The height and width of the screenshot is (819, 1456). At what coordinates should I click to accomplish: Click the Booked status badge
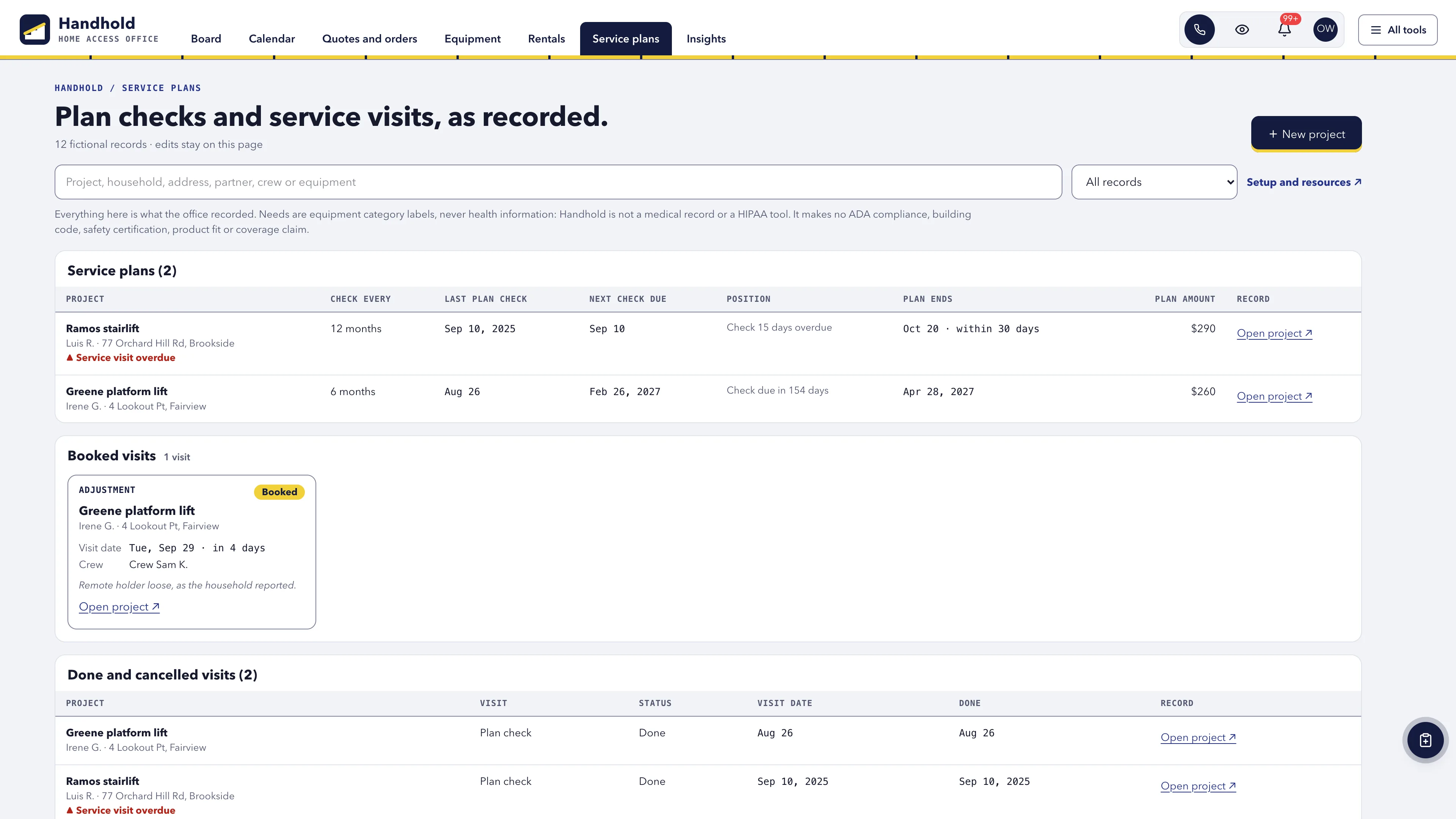[279, 492]
